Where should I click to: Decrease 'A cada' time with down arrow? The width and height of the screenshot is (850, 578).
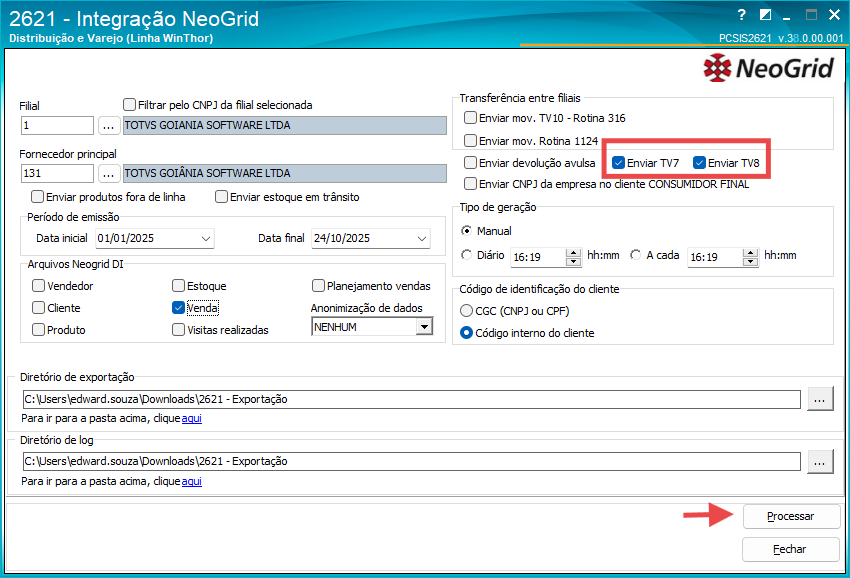coord(750,261)
